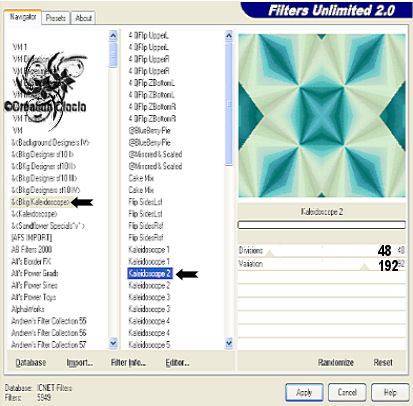This screenshot has width=413, height=406.
Task: Open the Filter Info dialog
Action: pos(128,362)
